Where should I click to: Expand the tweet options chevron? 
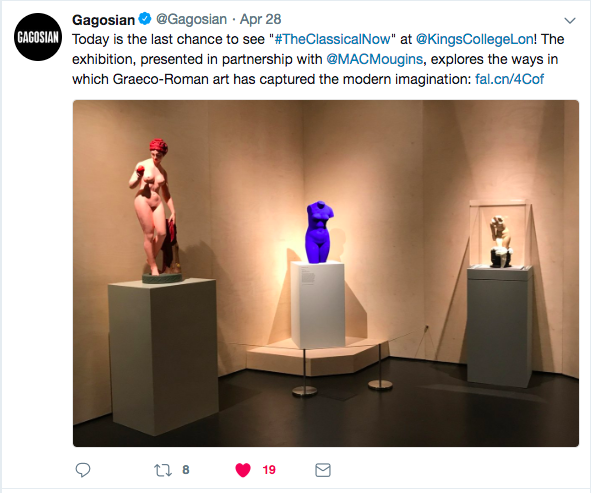pyautogui.click(x=570, y=20)
